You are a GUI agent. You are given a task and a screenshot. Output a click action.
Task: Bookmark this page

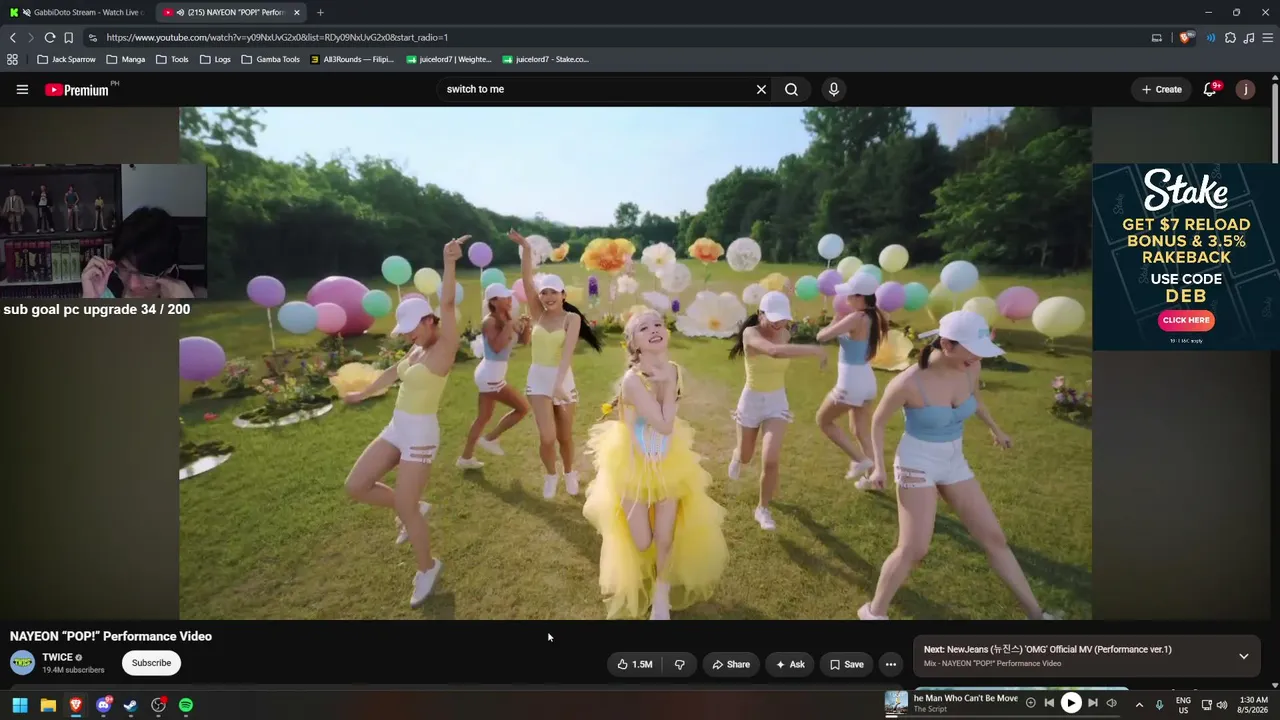(x=68, y=38)
